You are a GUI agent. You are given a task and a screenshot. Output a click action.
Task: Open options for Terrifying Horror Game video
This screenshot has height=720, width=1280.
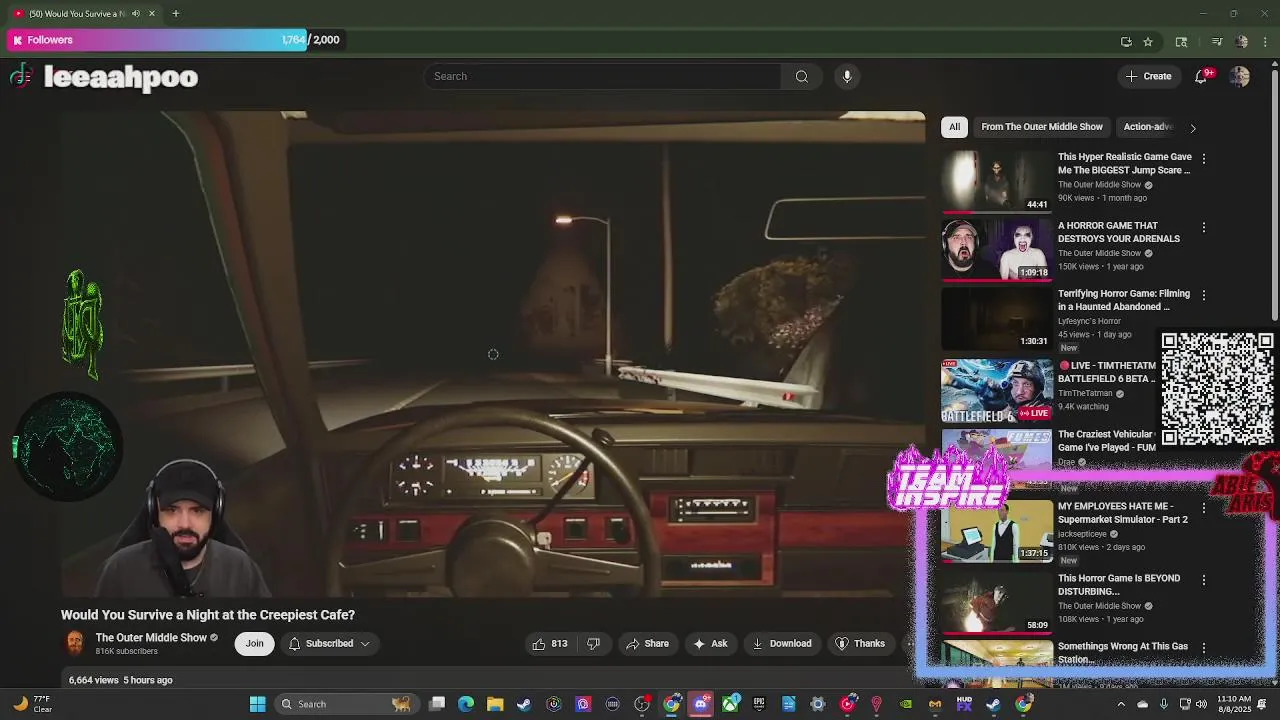click(1204, 295)
